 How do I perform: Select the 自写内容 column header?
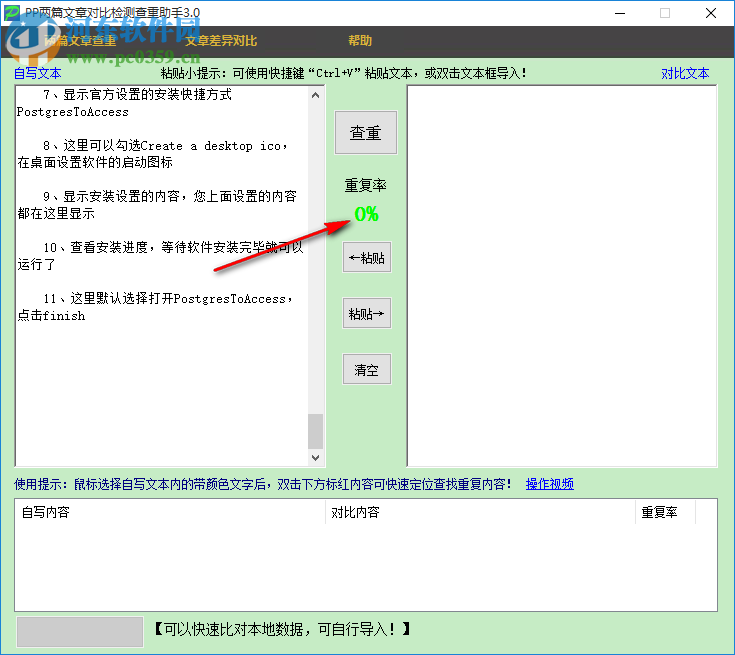tap(170, 512)
